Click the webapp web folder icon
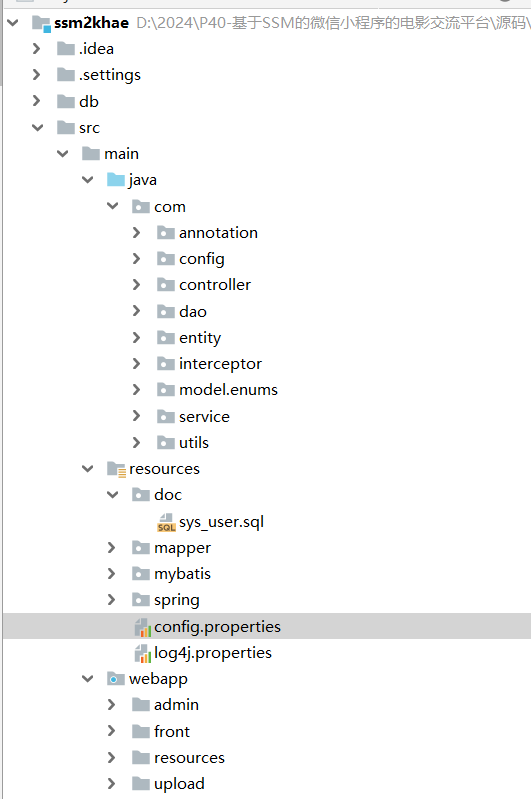531x799 pixels. (116, 679)
